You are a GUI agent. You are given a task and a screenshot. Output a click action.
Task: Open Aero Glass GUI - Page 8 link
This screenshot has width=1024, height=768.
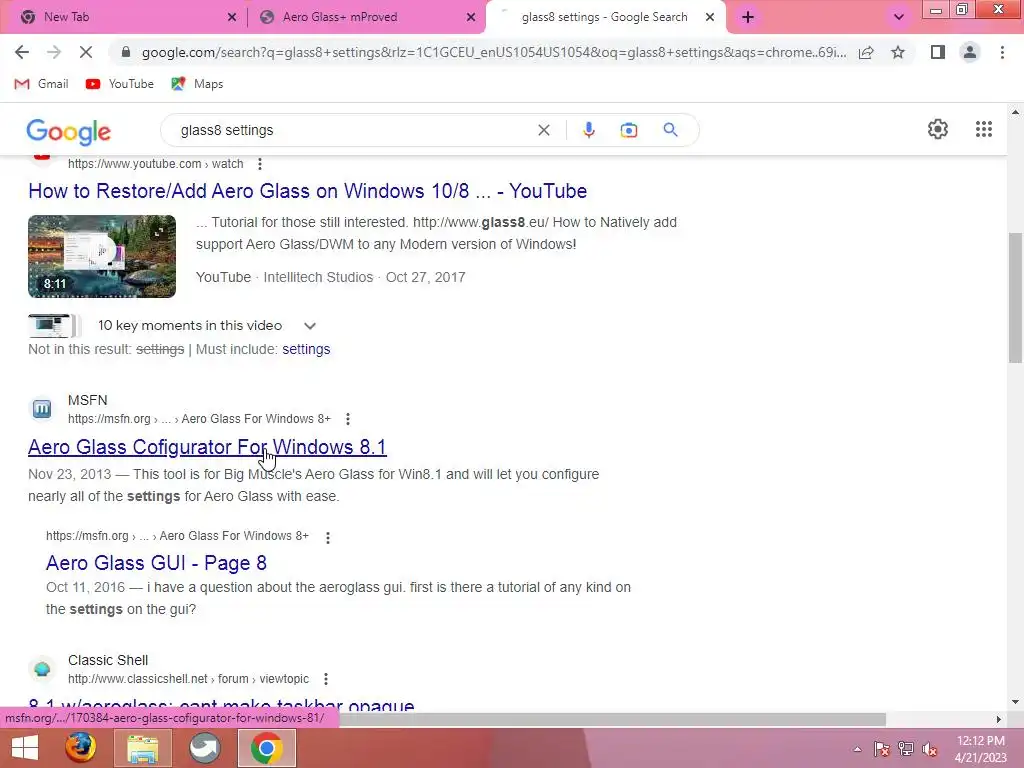point(156,563)
